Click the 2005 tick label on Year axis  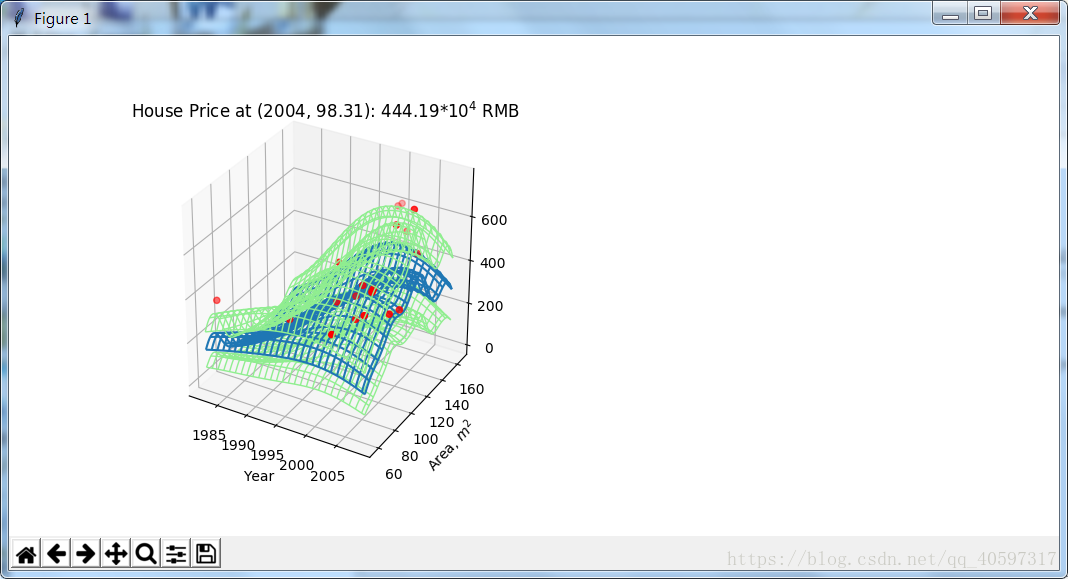point(326,474)
